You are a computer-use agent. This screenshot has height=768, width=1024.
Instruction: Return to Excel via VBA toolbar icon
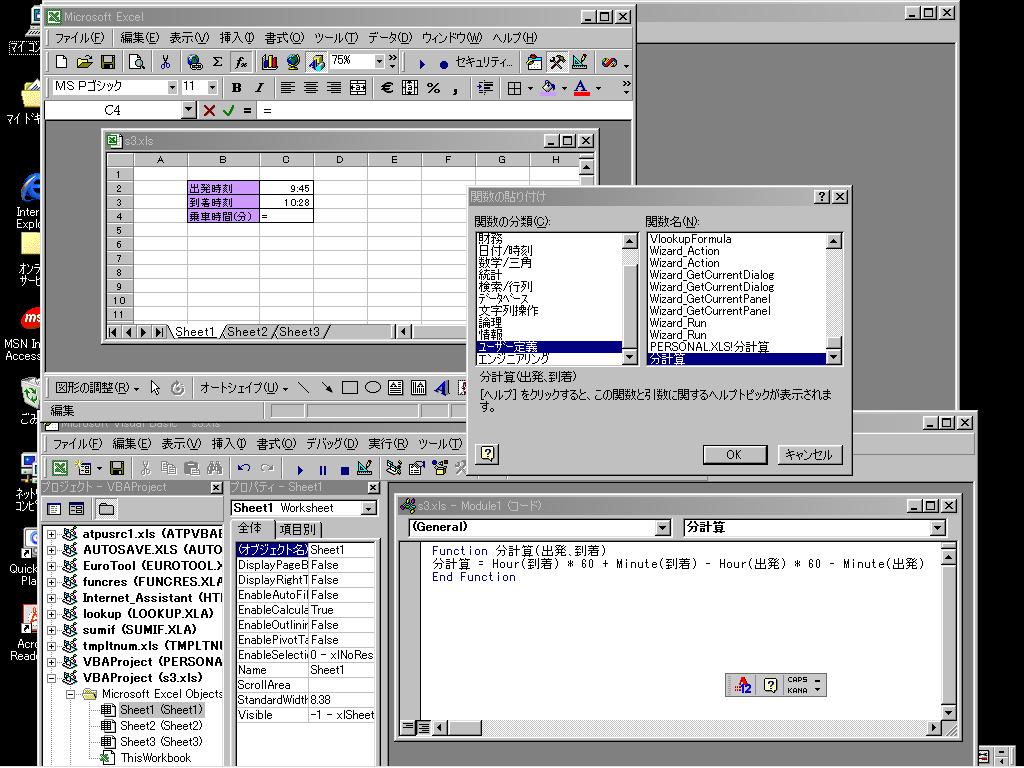(60, 468)
